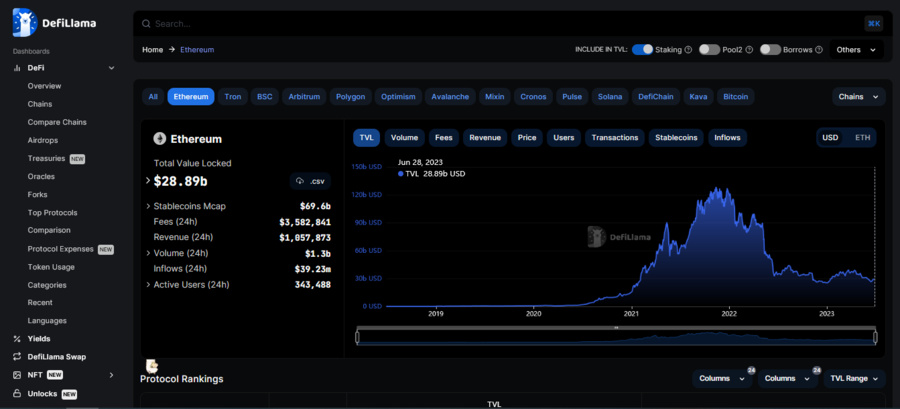Expand the NFT sidebar section arrow
Screen dimensions: 900x409
click(x=111, y=375)
